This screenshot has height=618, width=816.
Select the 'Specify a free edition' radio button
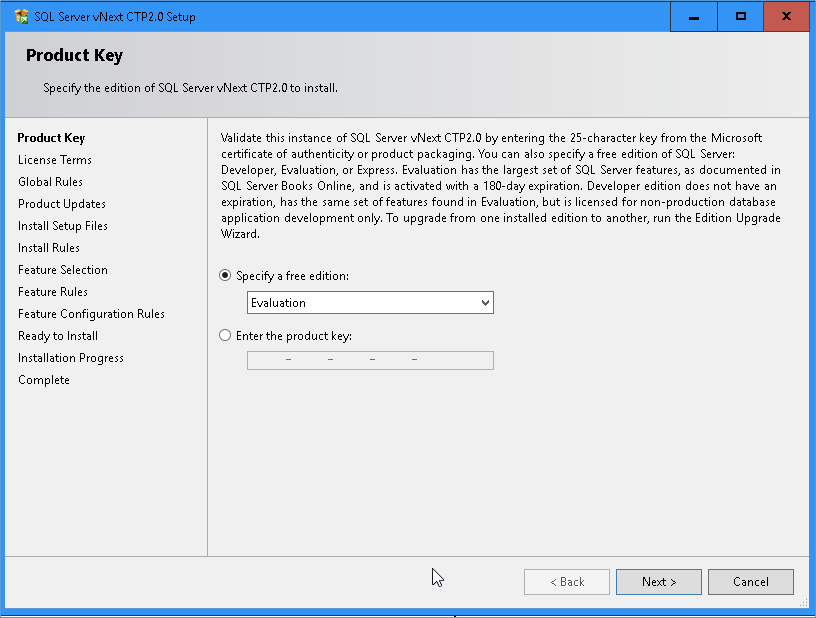[225, 275]
